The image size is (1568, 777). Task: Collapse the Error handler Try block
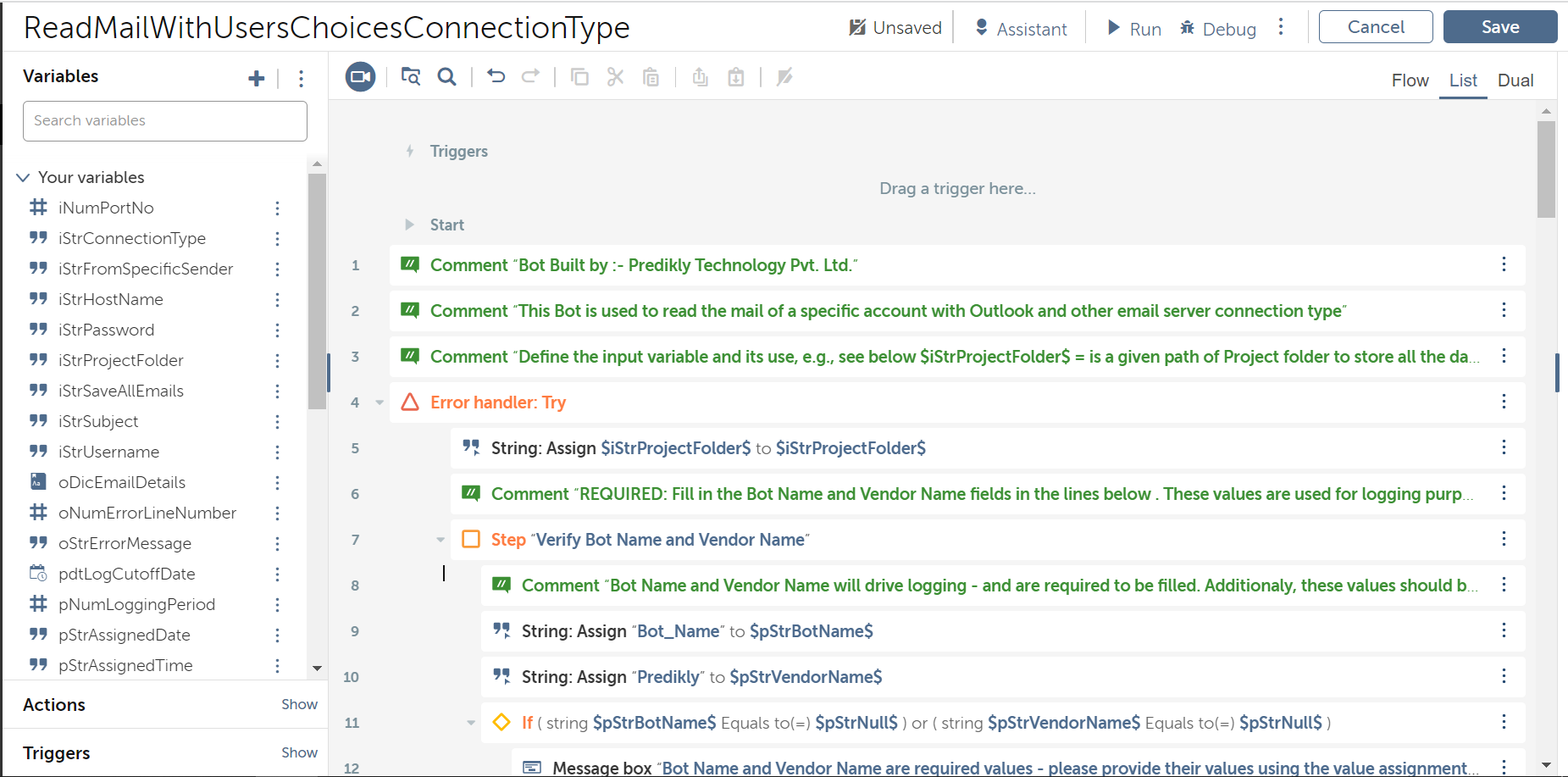coord(380,402)
